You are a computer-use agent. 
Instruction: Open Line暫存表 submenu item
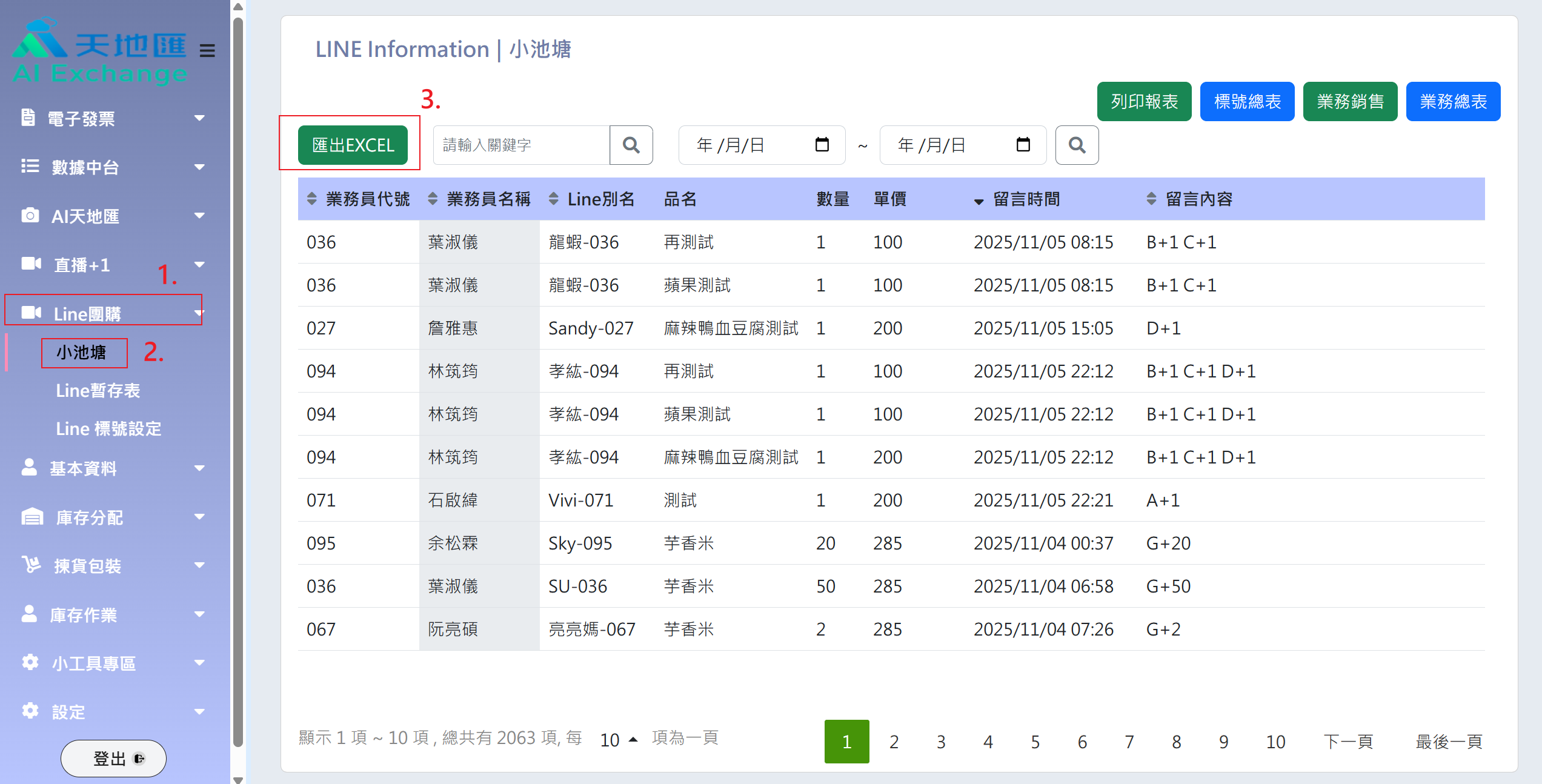[x=98, y=391]
